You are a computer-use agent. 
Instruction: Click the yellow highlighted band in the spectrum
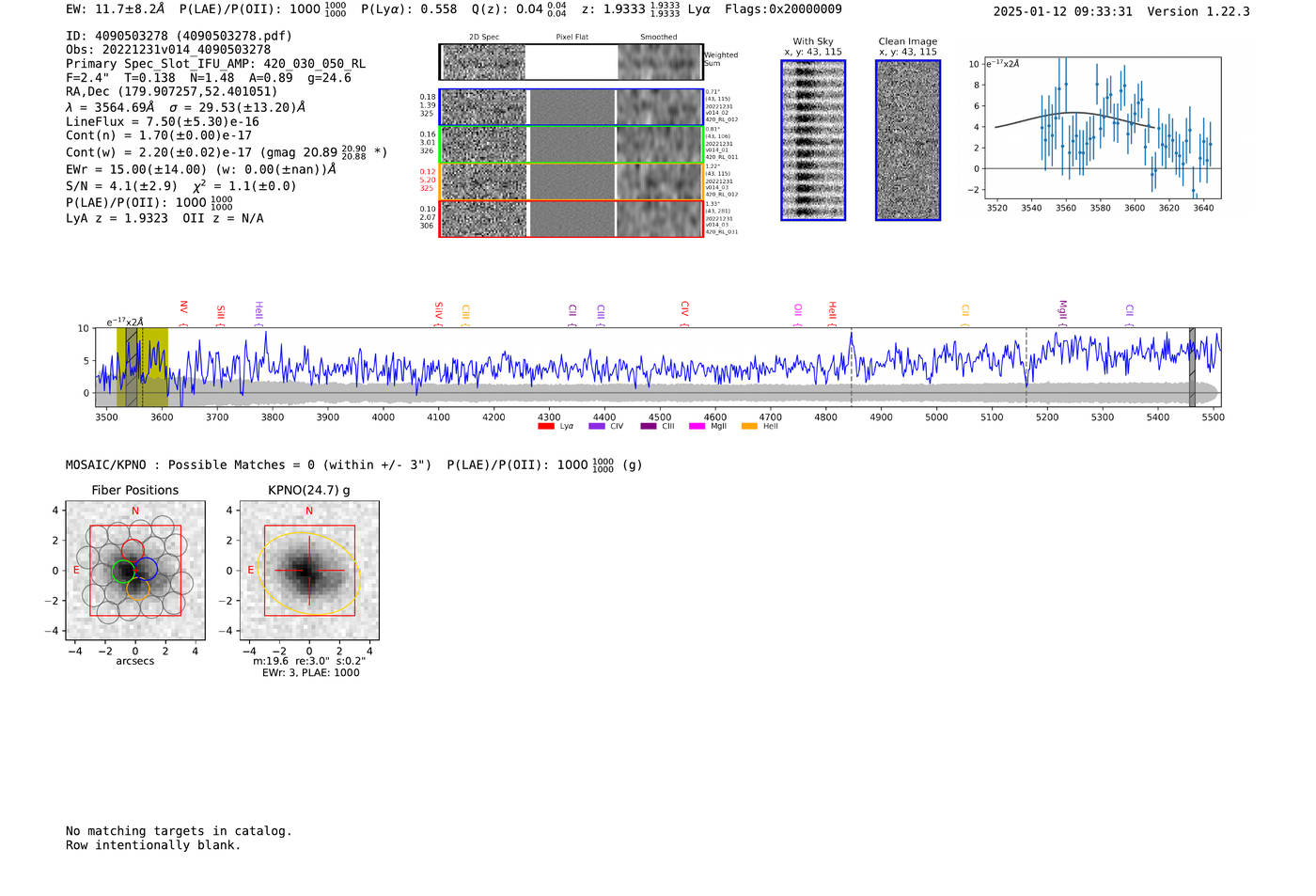coord(142,367)
